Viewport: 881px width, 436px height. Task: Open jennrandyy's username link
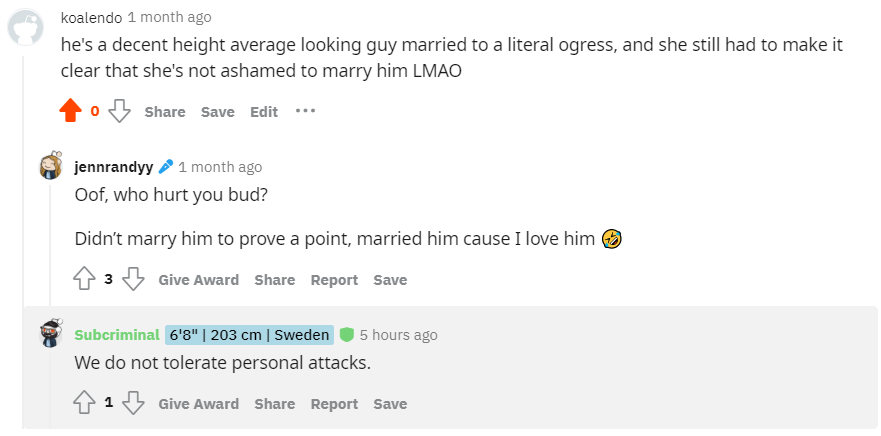114,167
